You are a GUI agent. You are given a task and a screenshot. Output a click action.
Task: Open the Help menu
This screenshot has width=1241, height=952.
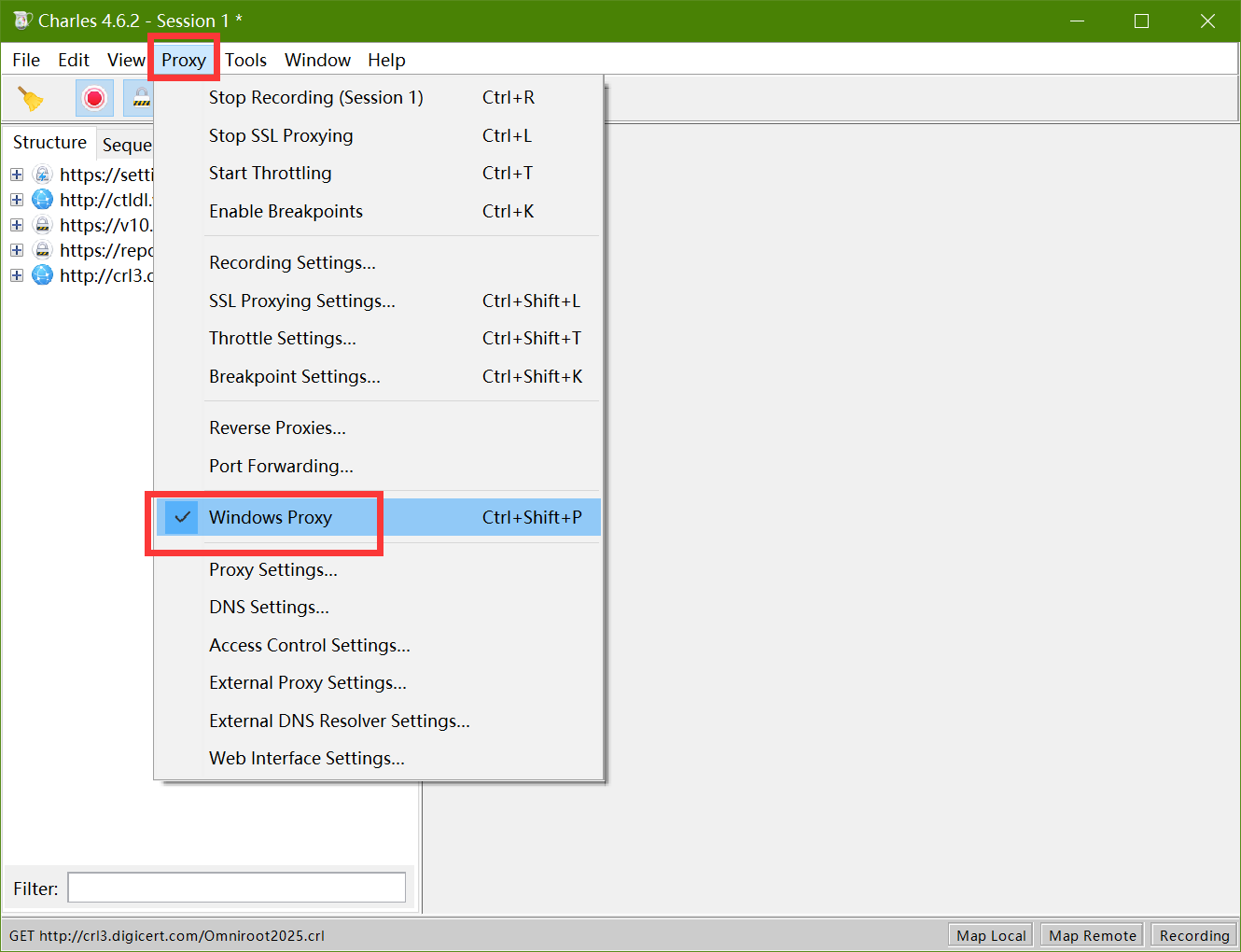pos(386,60)
